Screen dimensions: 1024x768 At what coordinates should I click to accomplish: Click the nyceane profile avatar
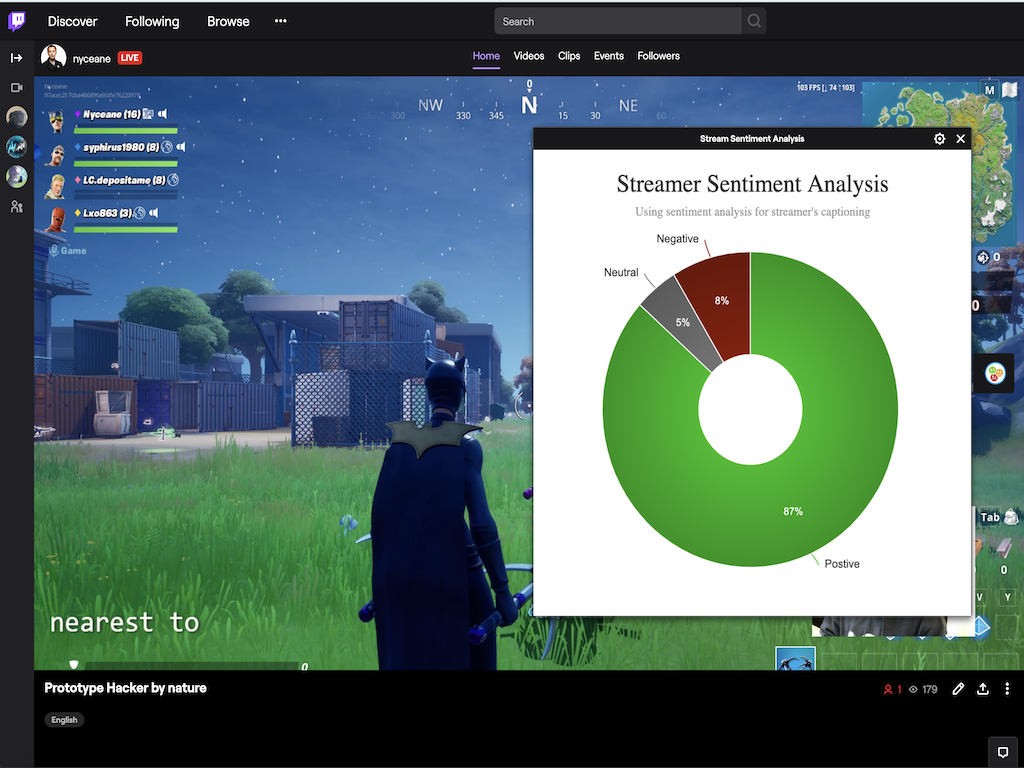pyautogui.click(x=54, y=57)
